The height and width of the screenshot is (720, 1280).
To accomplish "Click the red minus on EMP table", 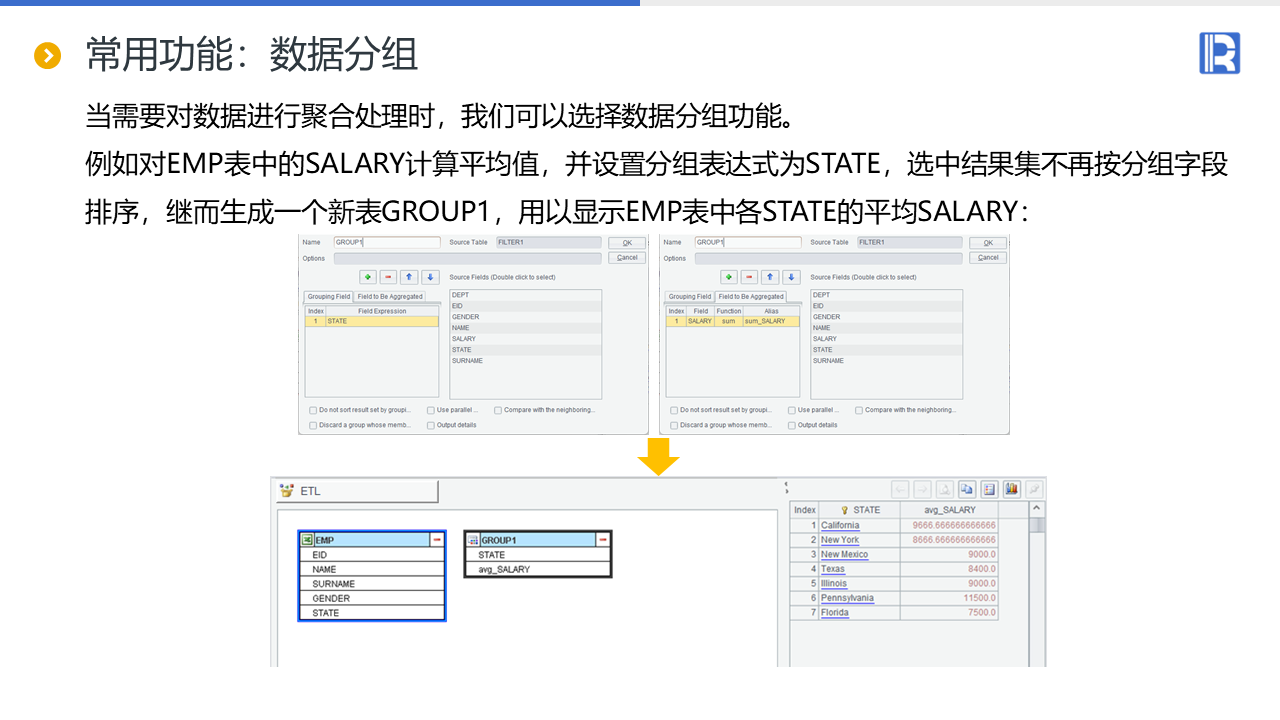I will (437, 540).
